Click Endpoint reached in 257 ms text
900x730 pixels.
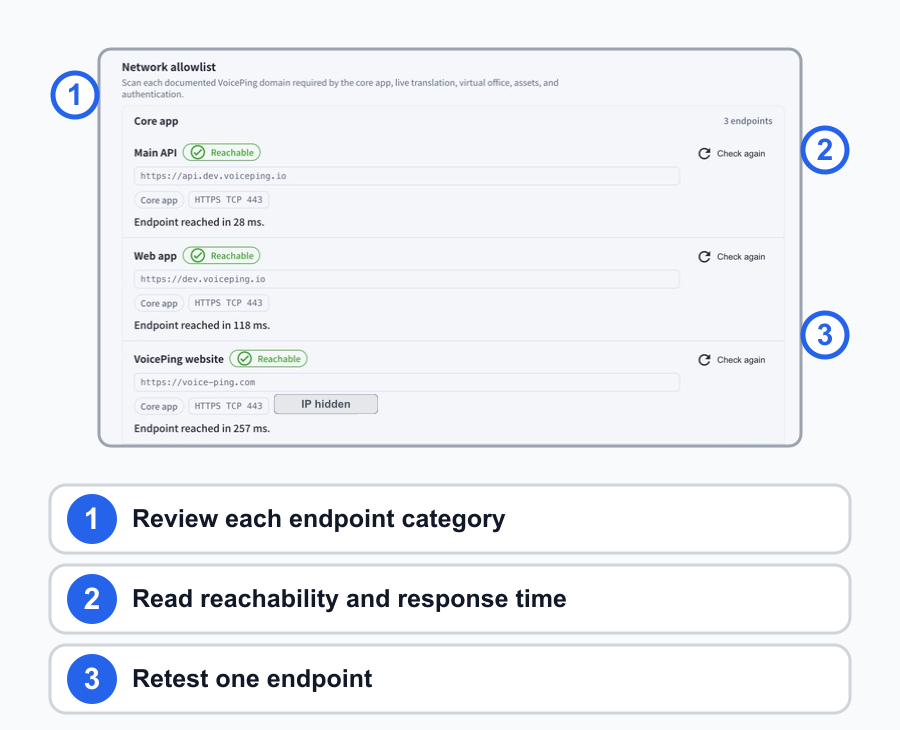tap(202, 429)
